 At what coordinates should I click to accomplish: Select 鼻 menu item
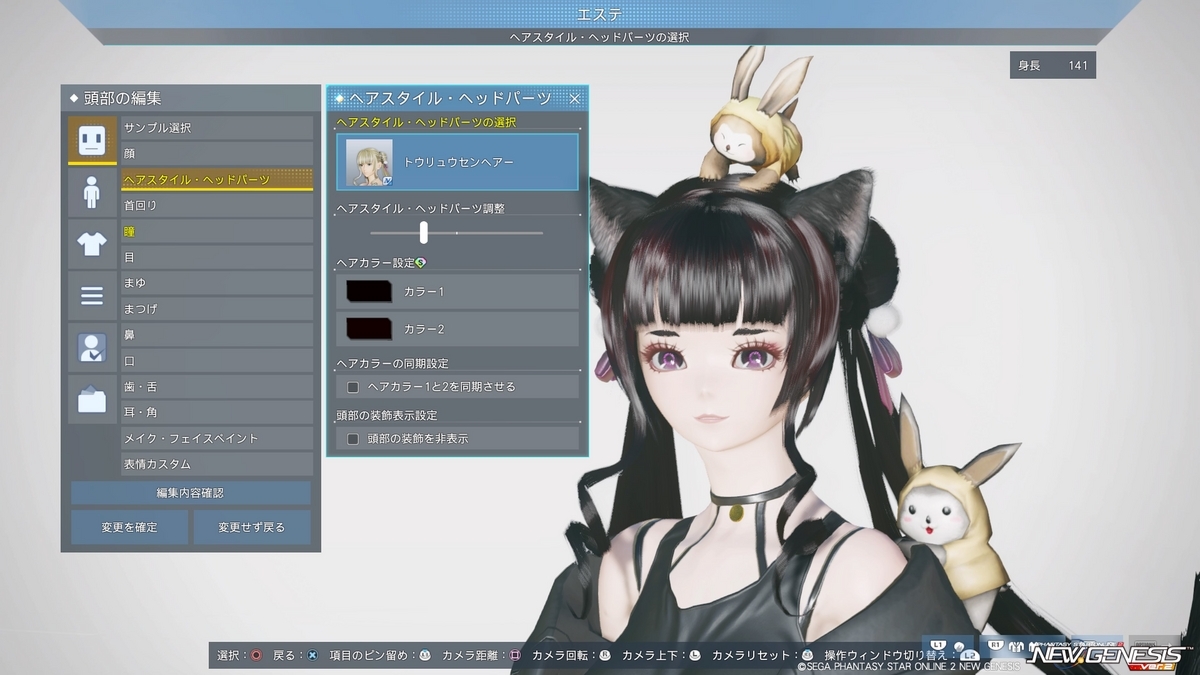217,335
